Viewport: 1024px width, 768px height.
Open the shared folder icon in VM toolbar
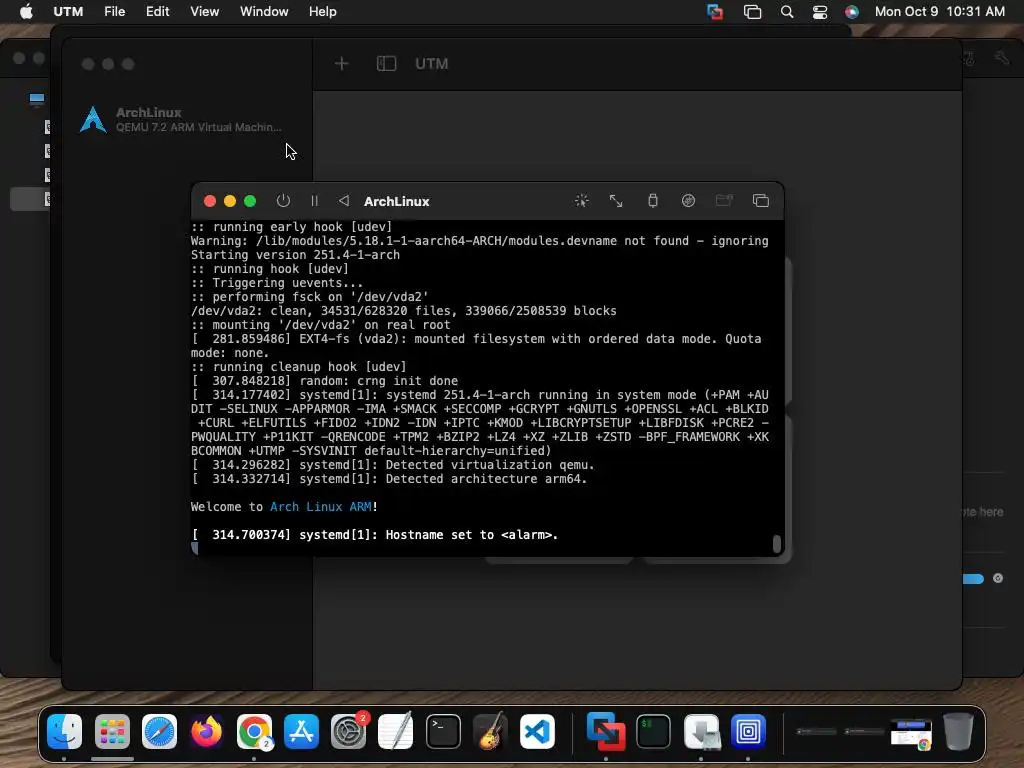724,200
